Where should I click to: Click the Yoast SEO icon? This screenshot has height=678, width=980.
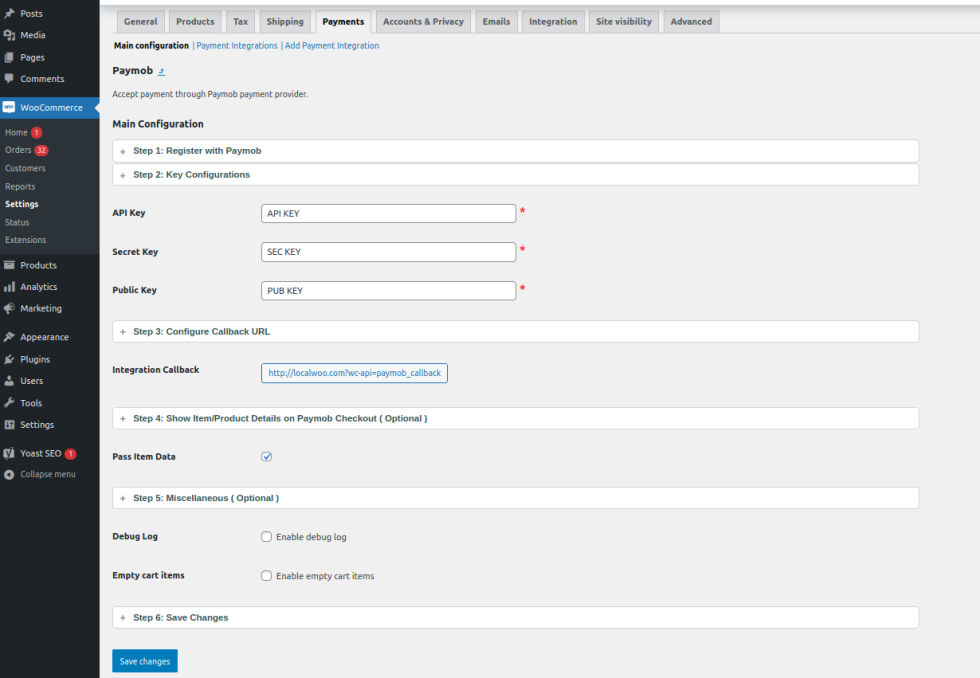pos(9,453)
